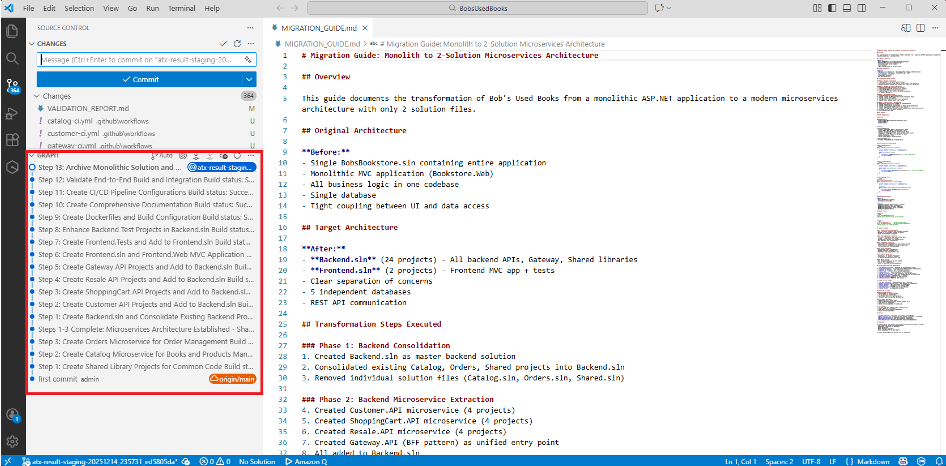Open Source Control views and more actions menu
This screenshot has height=466, width=946.
(x=250, y=28)
